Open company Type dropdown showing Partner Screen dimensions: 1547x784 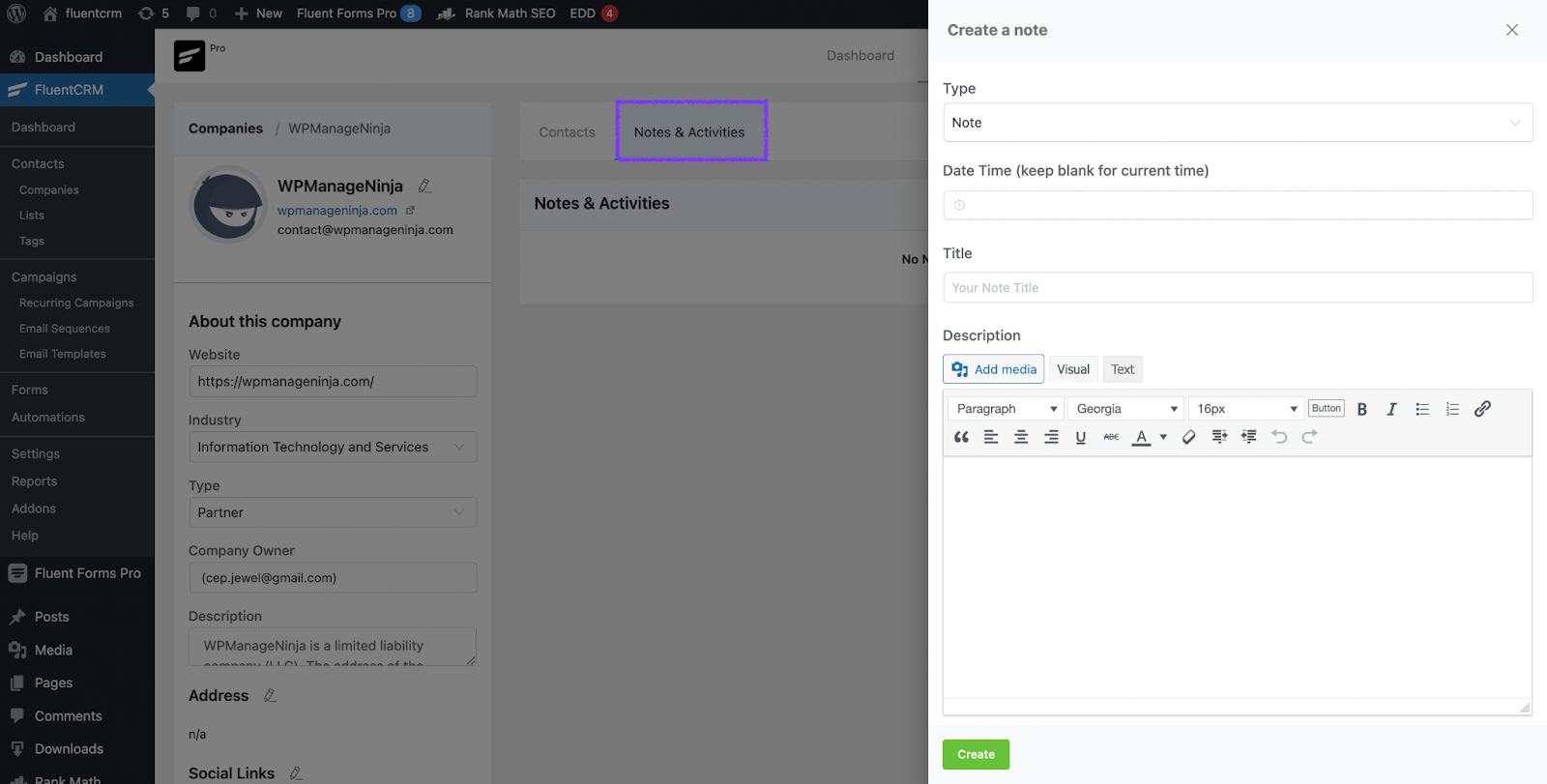(x=333, y=512)
